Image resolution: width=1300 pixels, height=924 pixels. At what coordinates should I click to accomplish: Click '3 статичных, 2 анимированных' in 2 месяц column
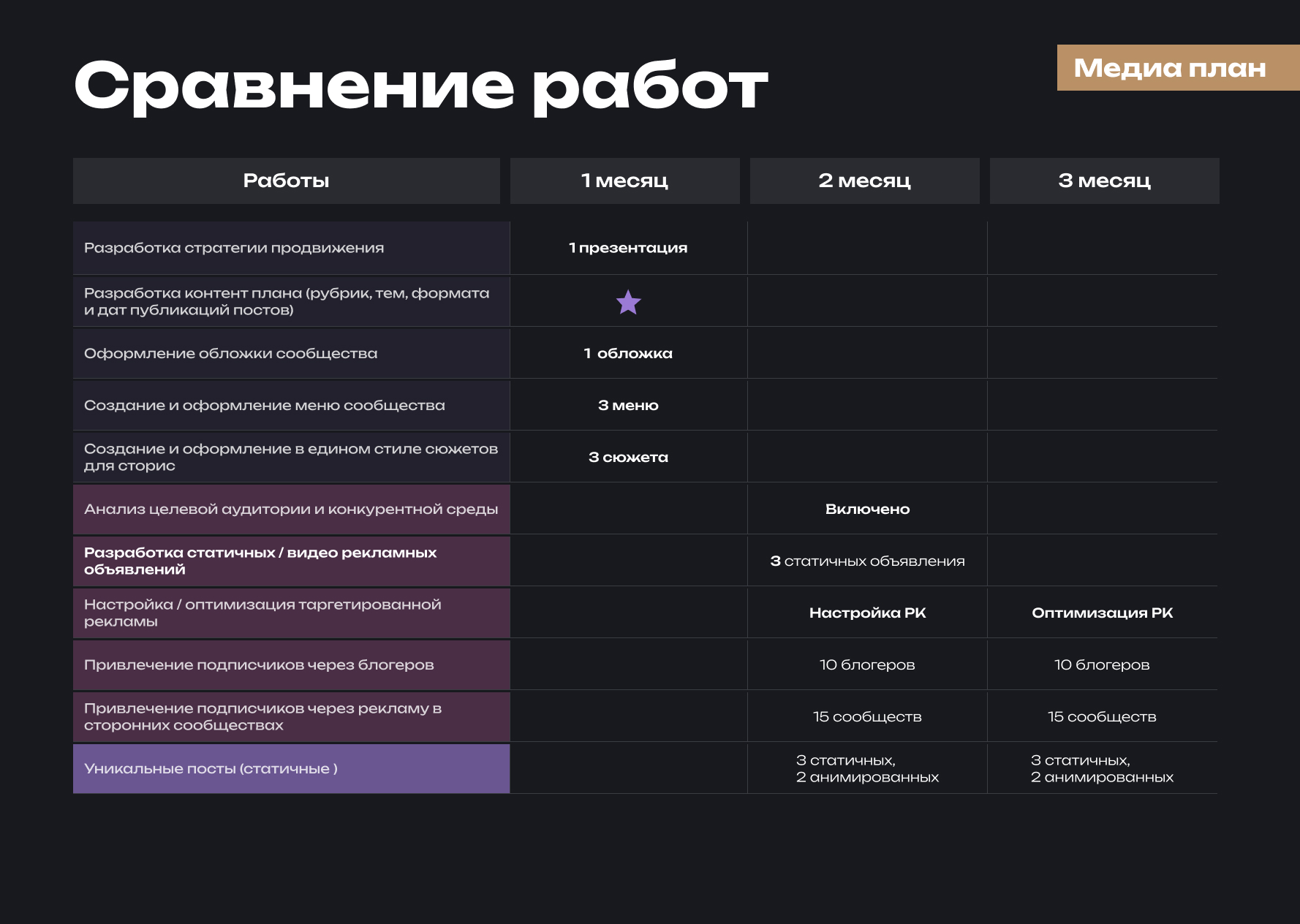[867, 768]
